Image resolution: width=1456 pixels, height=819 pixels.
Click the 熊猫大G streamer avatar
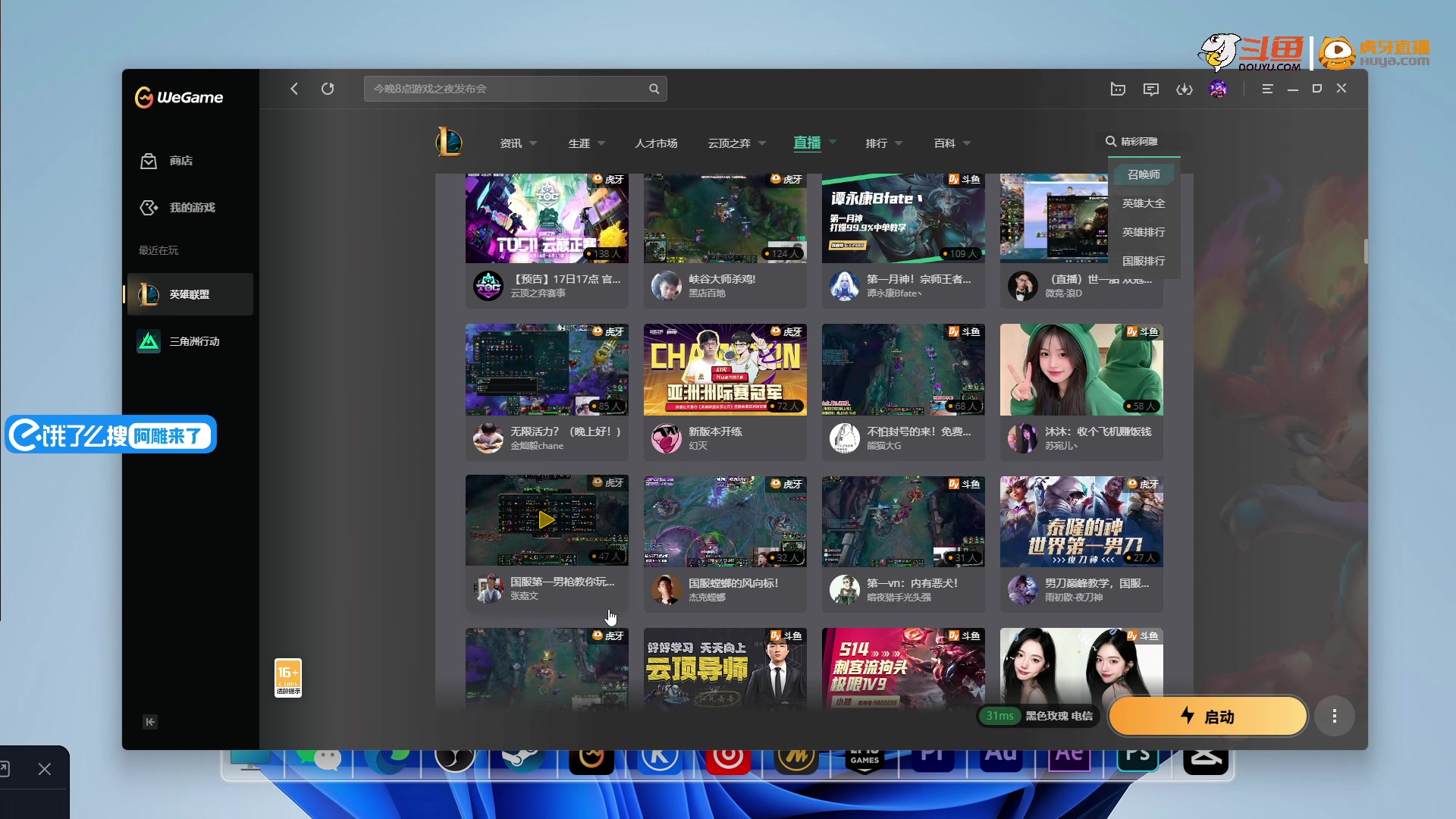coord(845,438)
